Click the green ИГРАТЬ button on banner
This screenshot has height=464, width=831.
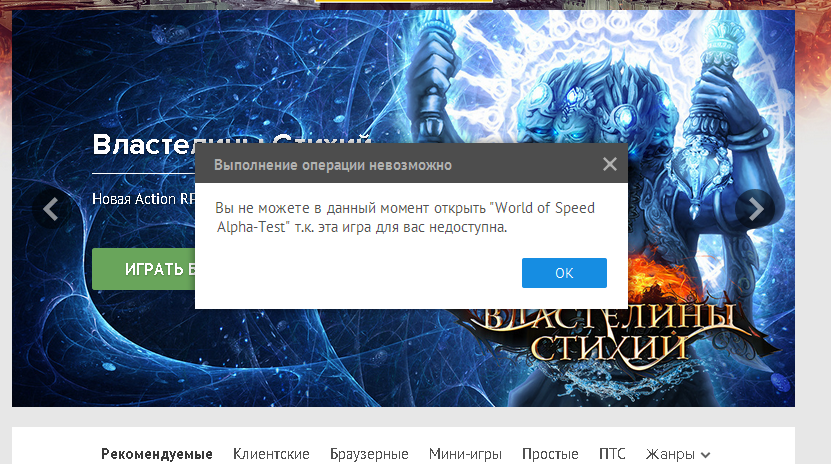click(x=144, y=269)
